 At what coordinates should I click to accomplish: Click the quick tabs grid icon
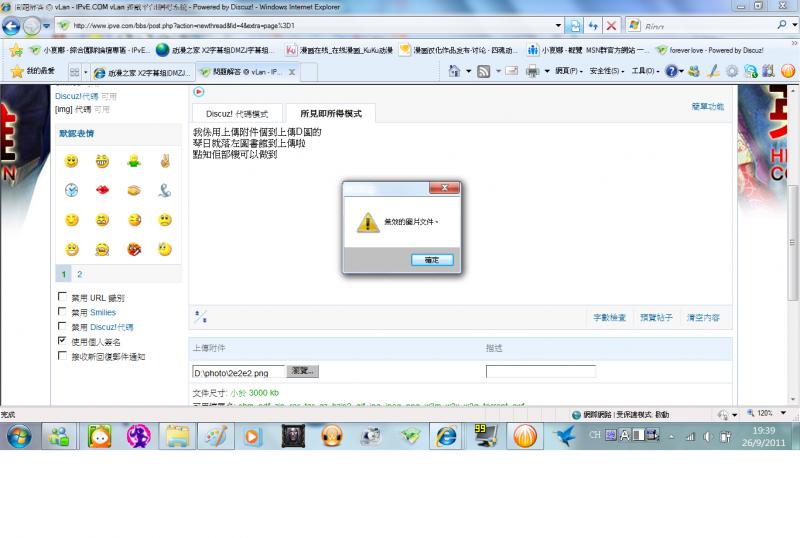tap(74, 72)
